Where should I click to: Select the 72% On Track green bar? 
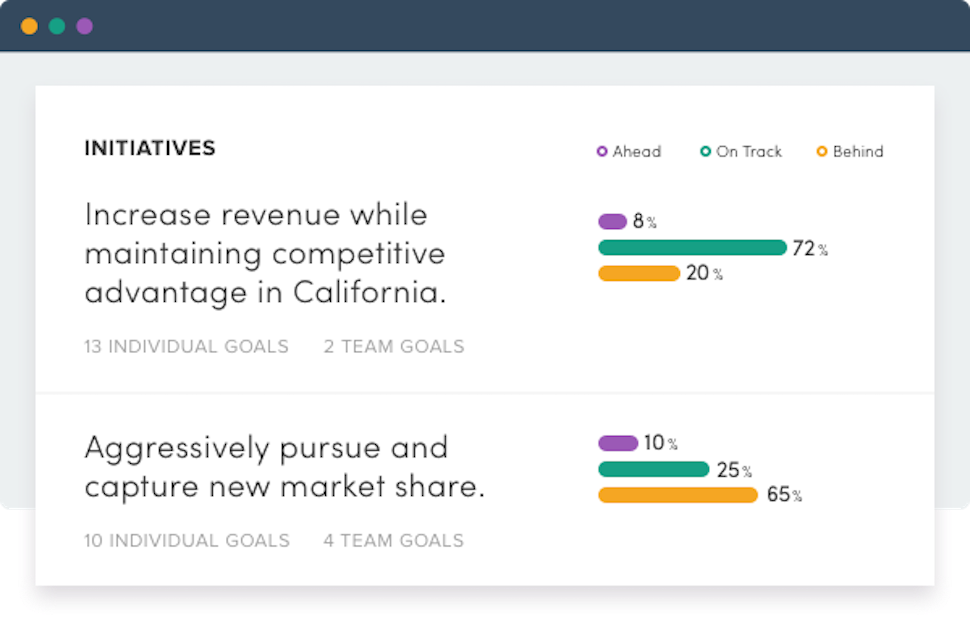coord(692,248)
